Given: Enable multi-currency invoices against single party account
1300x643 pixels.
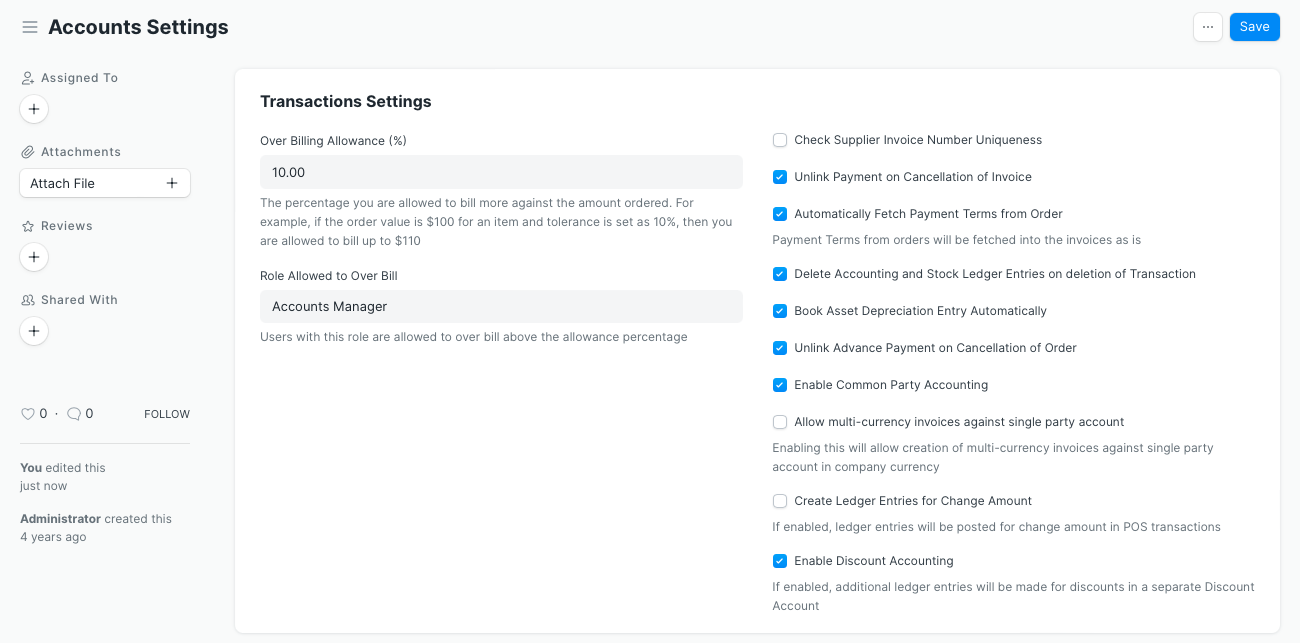Looking at the screenshot, I should 780,422.
